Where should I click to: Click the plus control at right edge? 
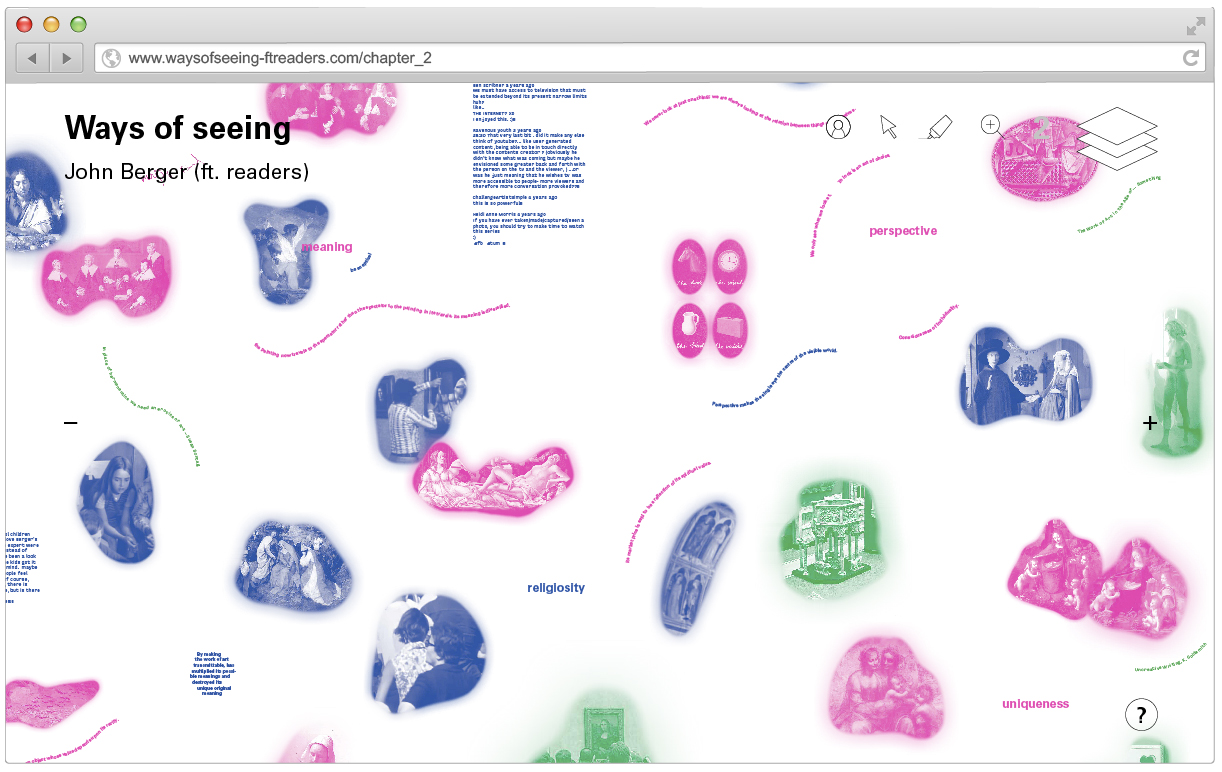(x=1150, y=423)
